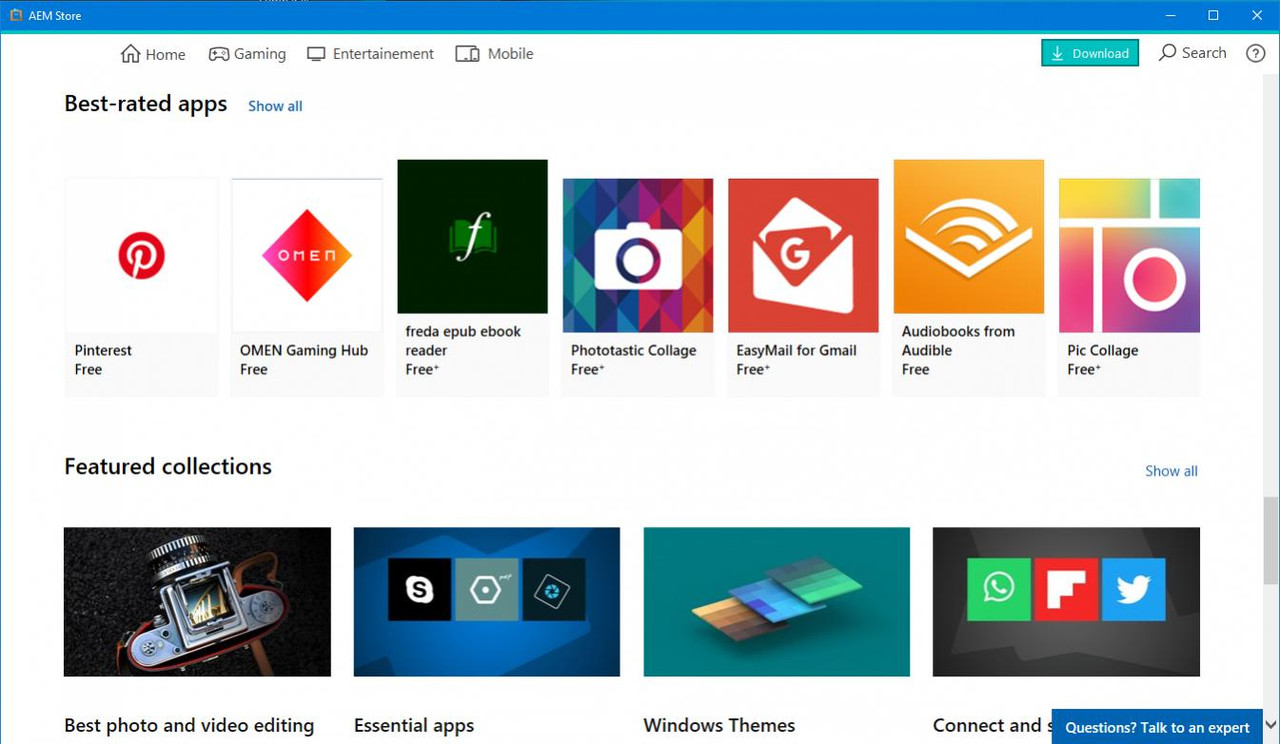Open the Essential apps collection title

414,726
